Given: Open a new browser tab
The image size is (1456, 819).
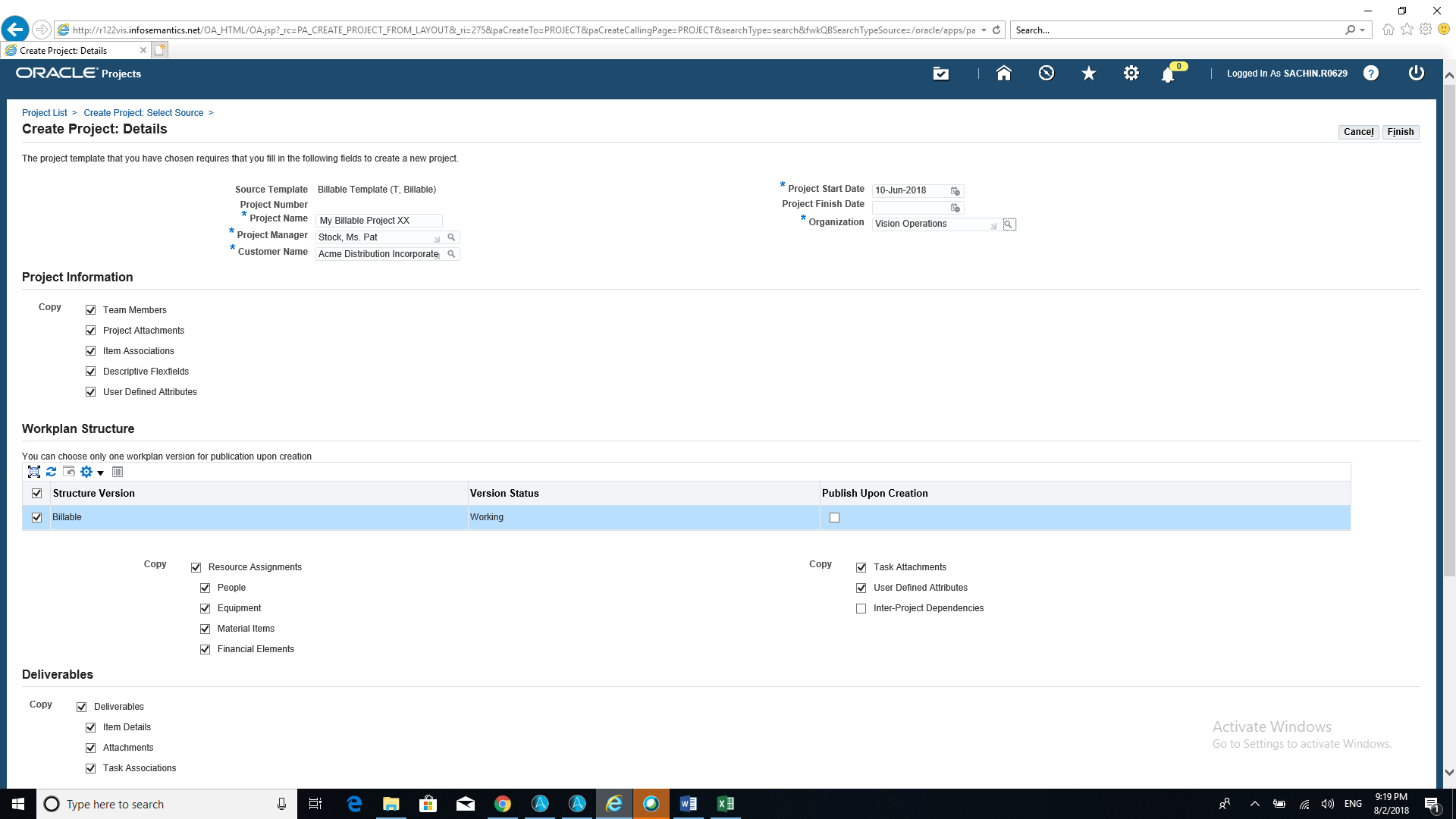Looking at the screenshot, I should (x=159, y=51).
